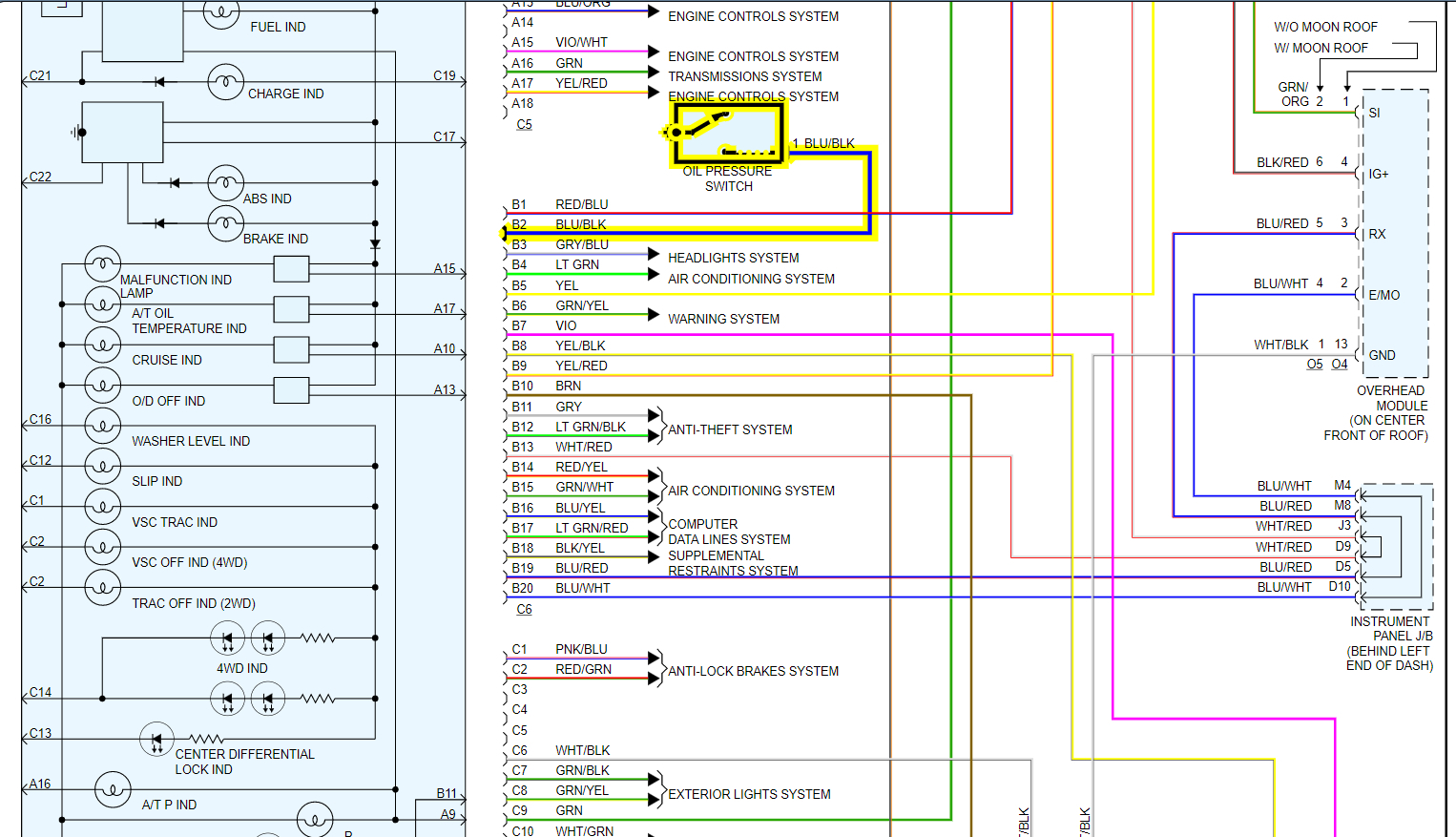Select the CHARGE IND lamp symbol

tap(226, 82)
